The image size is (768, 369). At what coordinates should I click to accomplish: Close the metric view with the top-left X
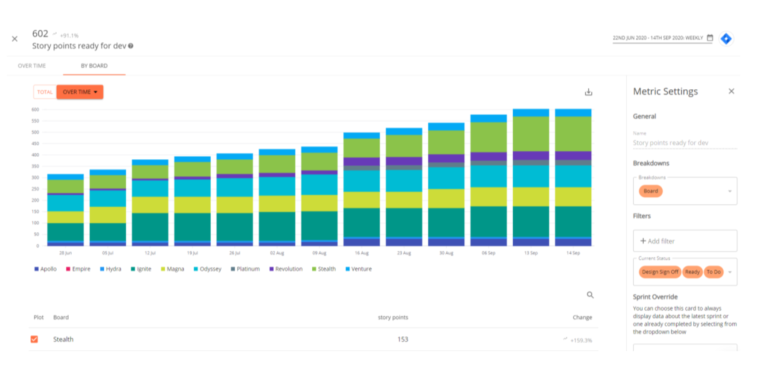tap(15, 39)
